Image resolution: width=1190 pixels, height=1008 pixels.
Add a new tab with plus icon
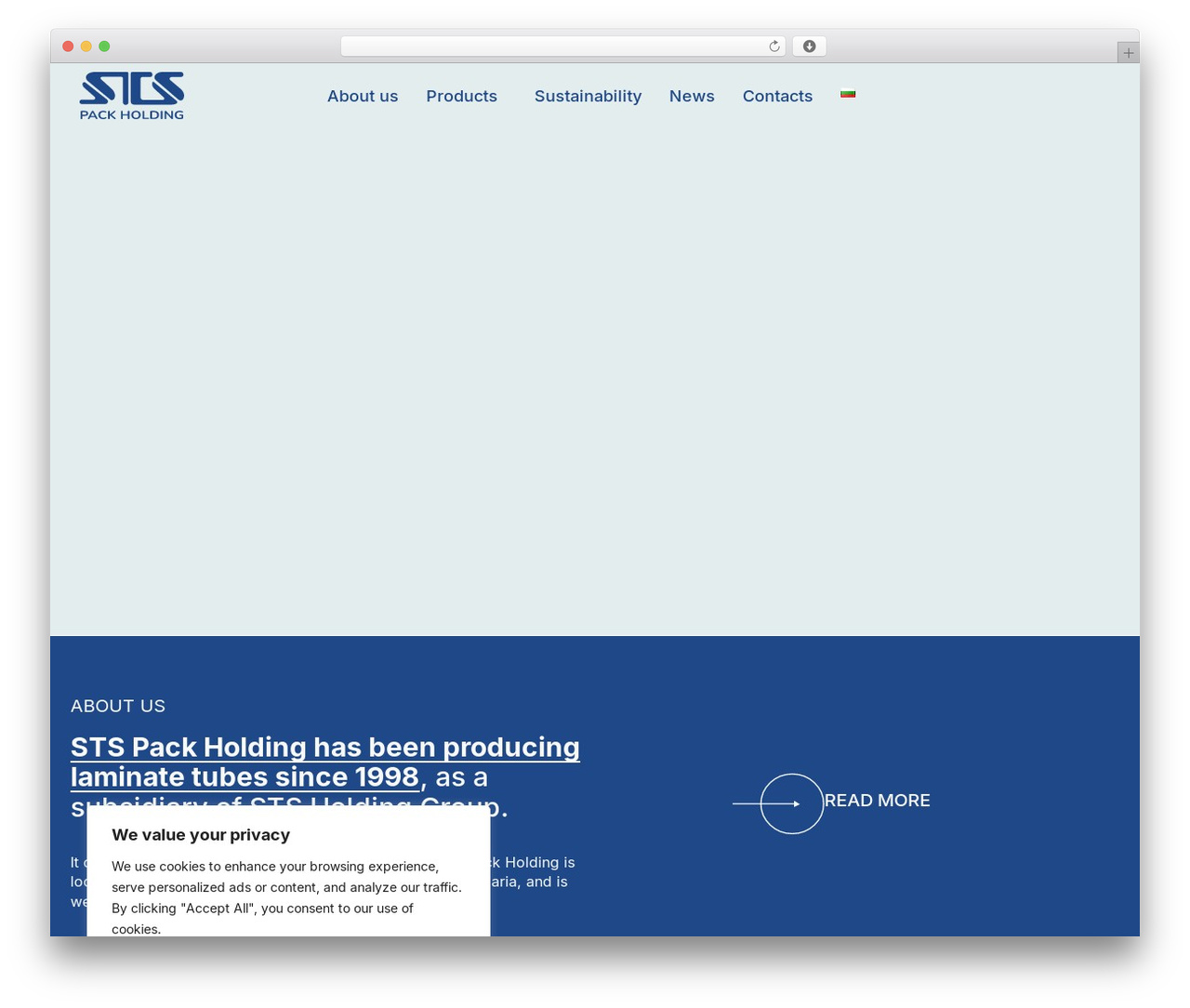point(1128,53)
